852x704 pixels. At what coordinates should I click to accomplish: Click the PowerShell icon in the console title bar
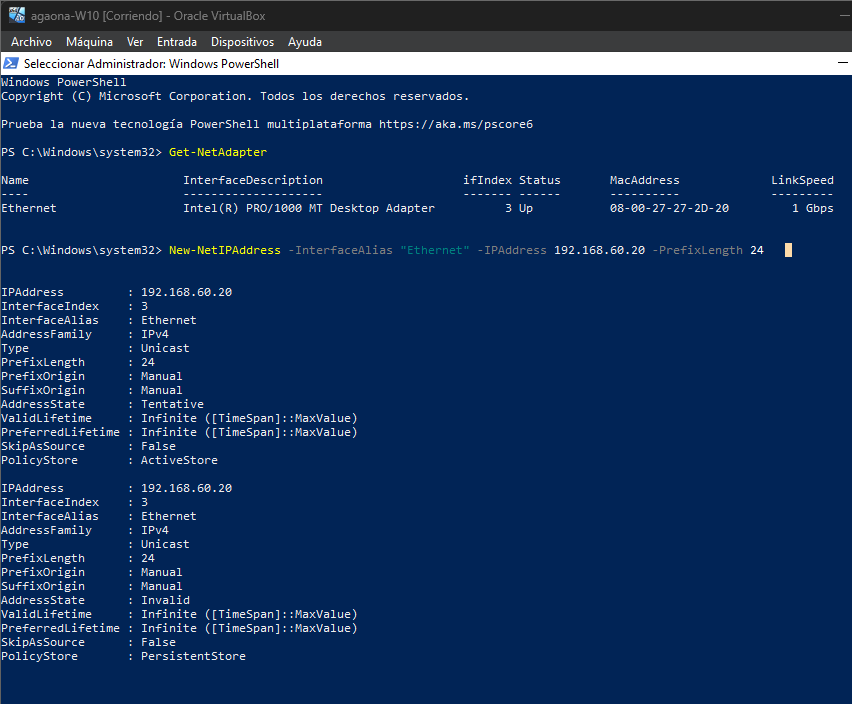click(x=12, y=63)
